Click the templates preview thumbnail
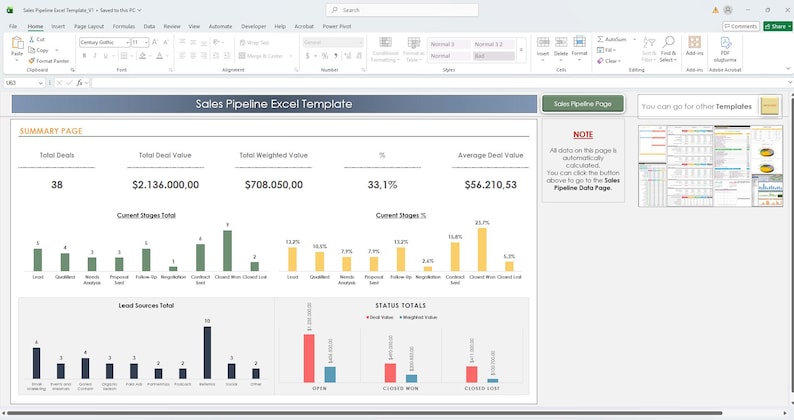This screenshot has width=794, height=420. (710, 166)
